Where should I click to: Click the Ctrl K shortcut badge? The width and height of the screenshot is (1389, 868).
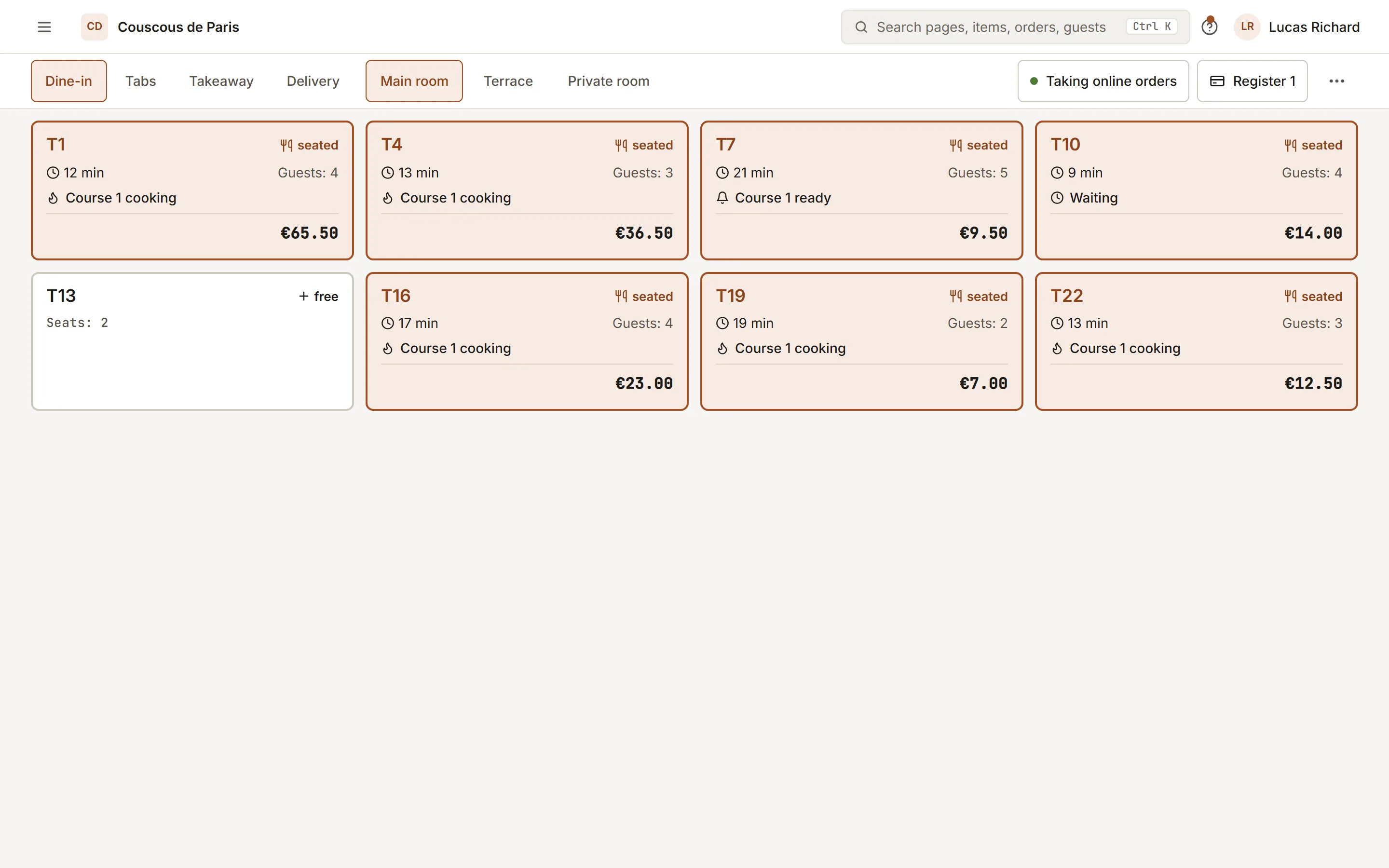1151,27
